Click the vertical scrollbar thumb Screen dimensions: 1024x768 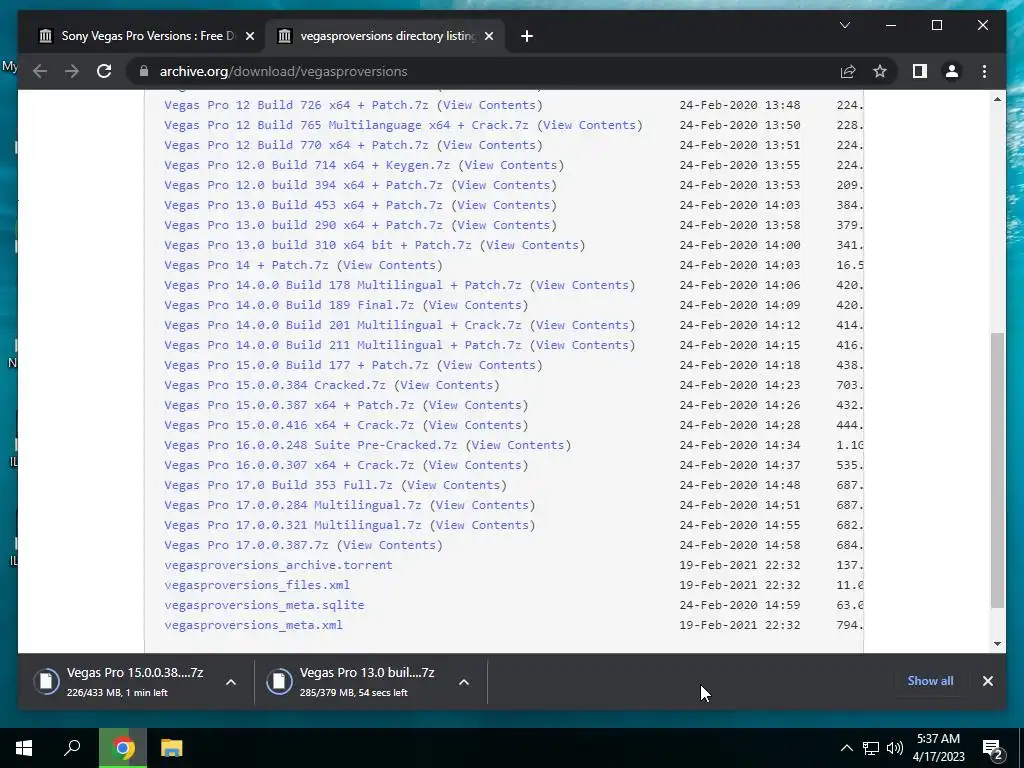[997, 470]
